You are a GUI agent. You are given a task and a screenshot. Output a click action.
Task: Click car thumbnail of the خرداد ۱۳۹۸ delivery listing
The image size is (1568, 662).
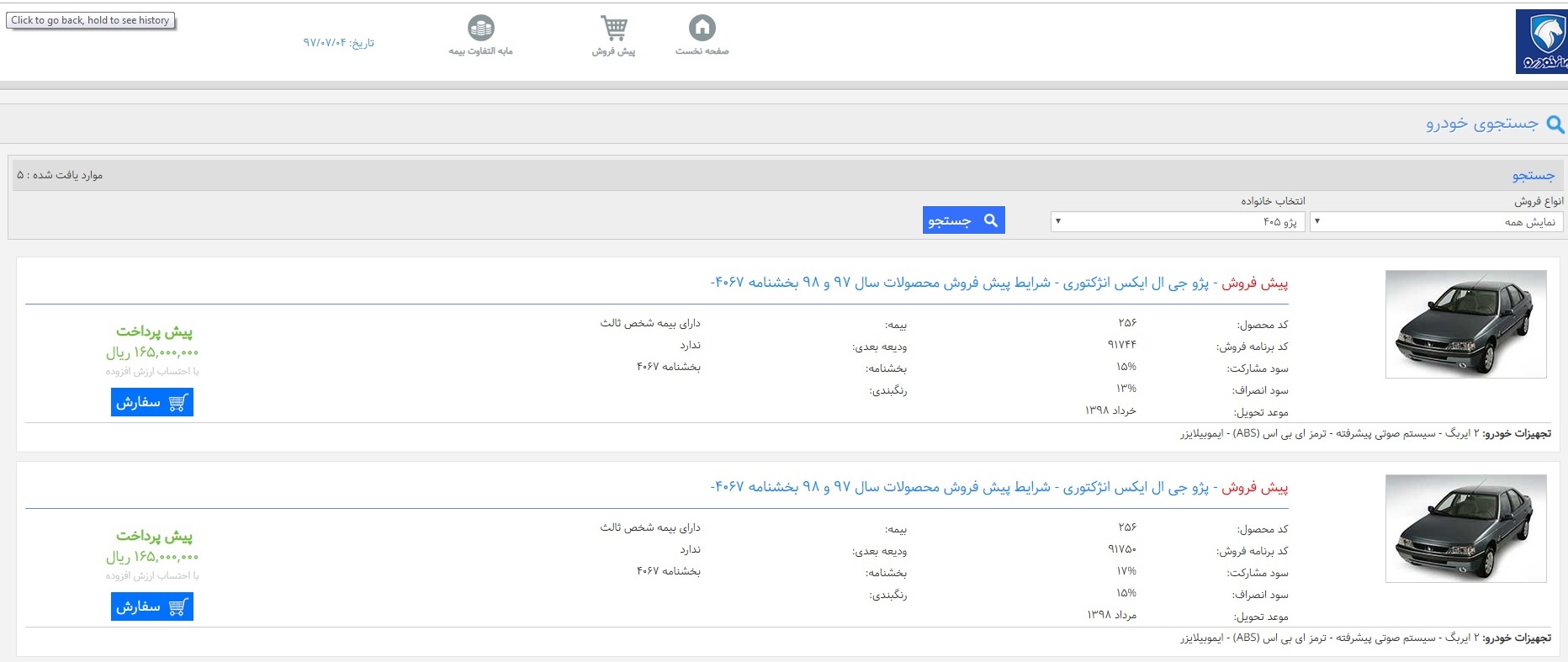pyautogui.click(x=1465, y=324)
